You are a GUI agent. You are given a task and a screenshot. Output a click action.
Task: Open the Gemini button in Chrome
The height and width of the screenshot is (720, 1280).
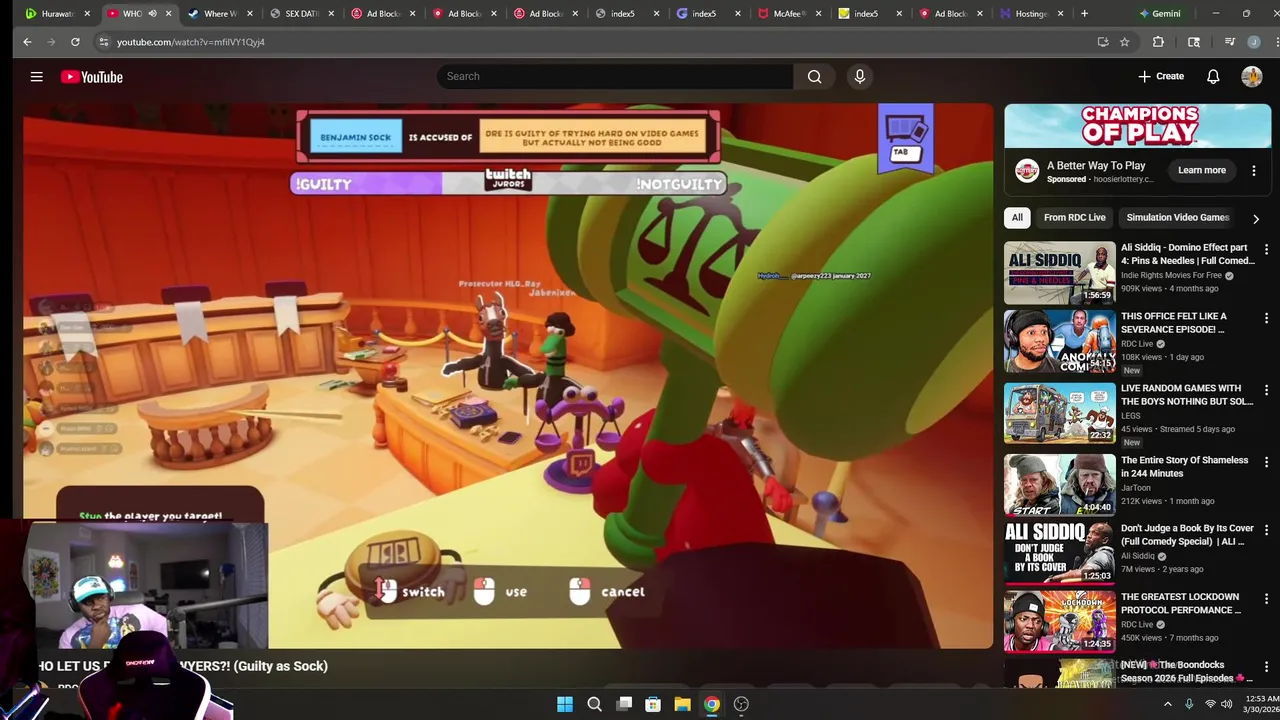(1159, 14)
